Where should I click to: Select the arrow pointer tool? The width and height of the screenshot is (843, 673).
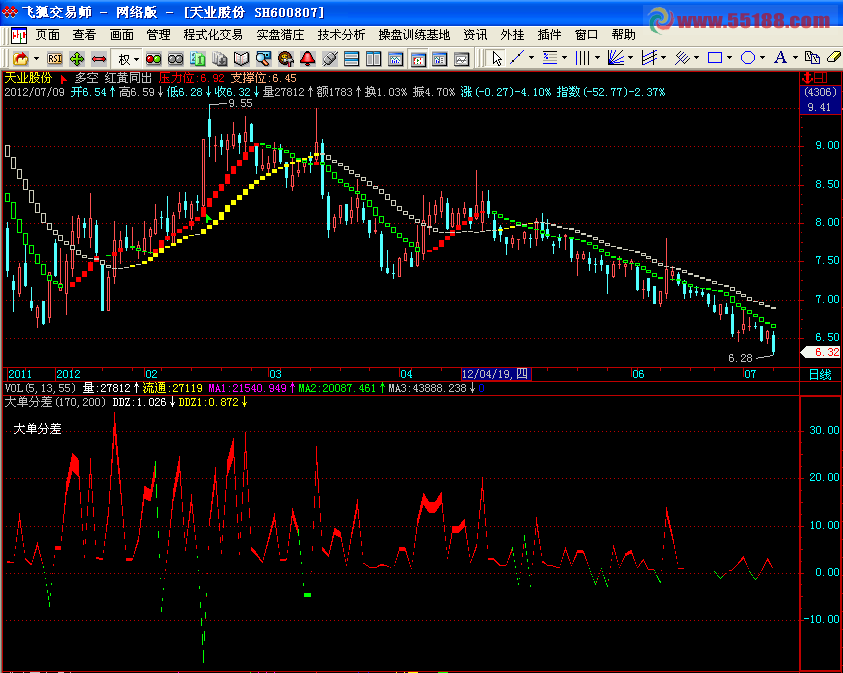click(497, 58)
